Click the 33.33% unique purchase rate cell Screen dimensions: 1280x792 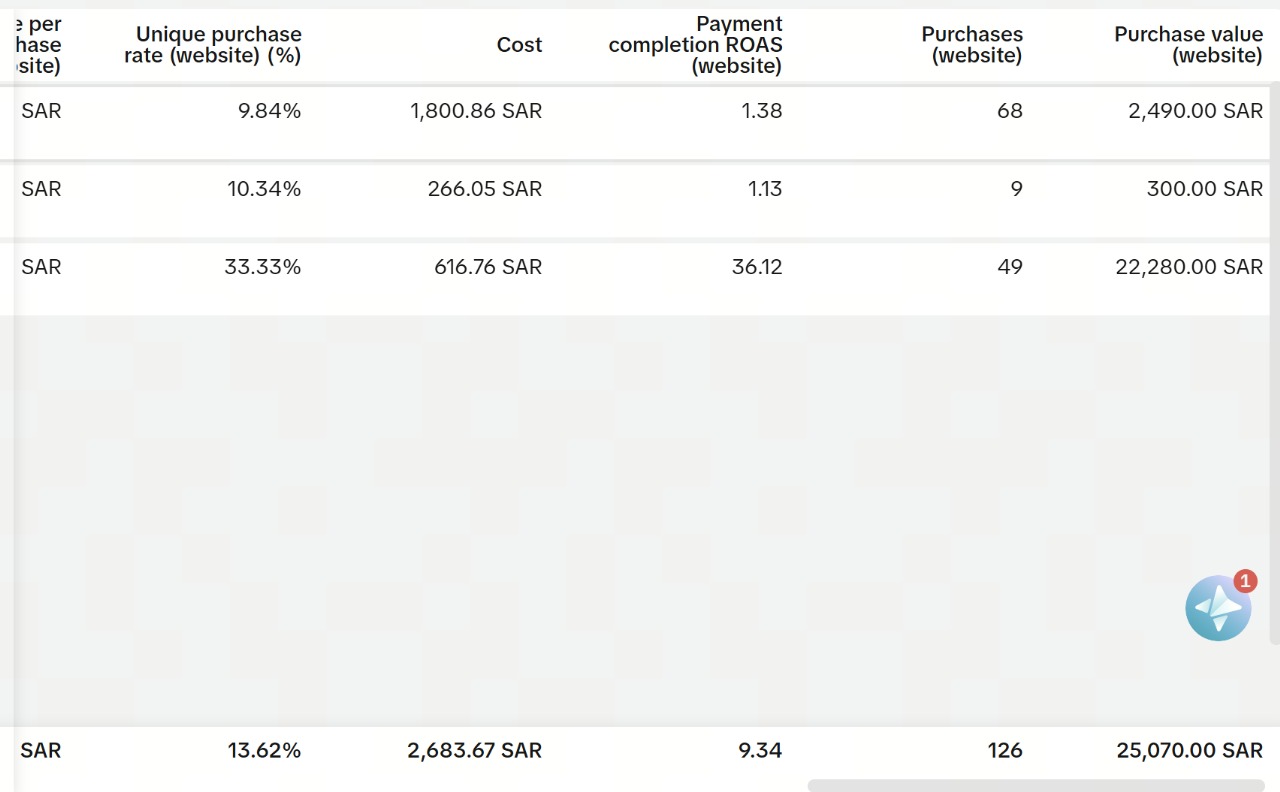coord(263,267)
